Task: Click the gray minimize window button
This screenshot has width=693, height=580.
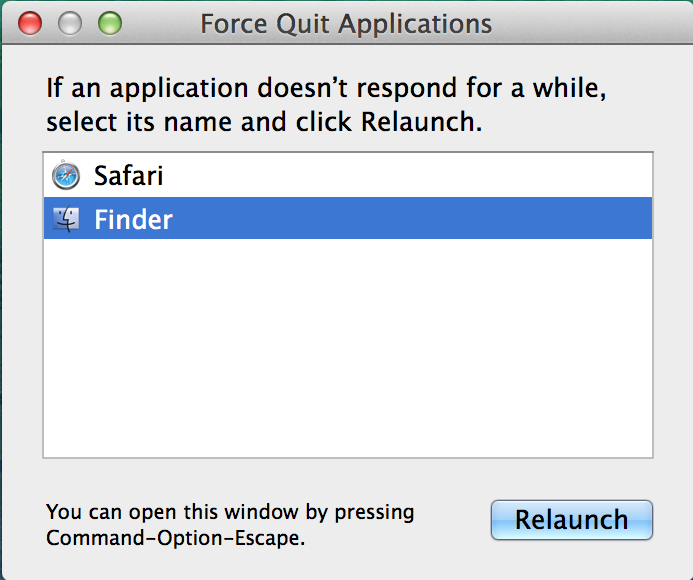Action: click(x=70, y=23)
